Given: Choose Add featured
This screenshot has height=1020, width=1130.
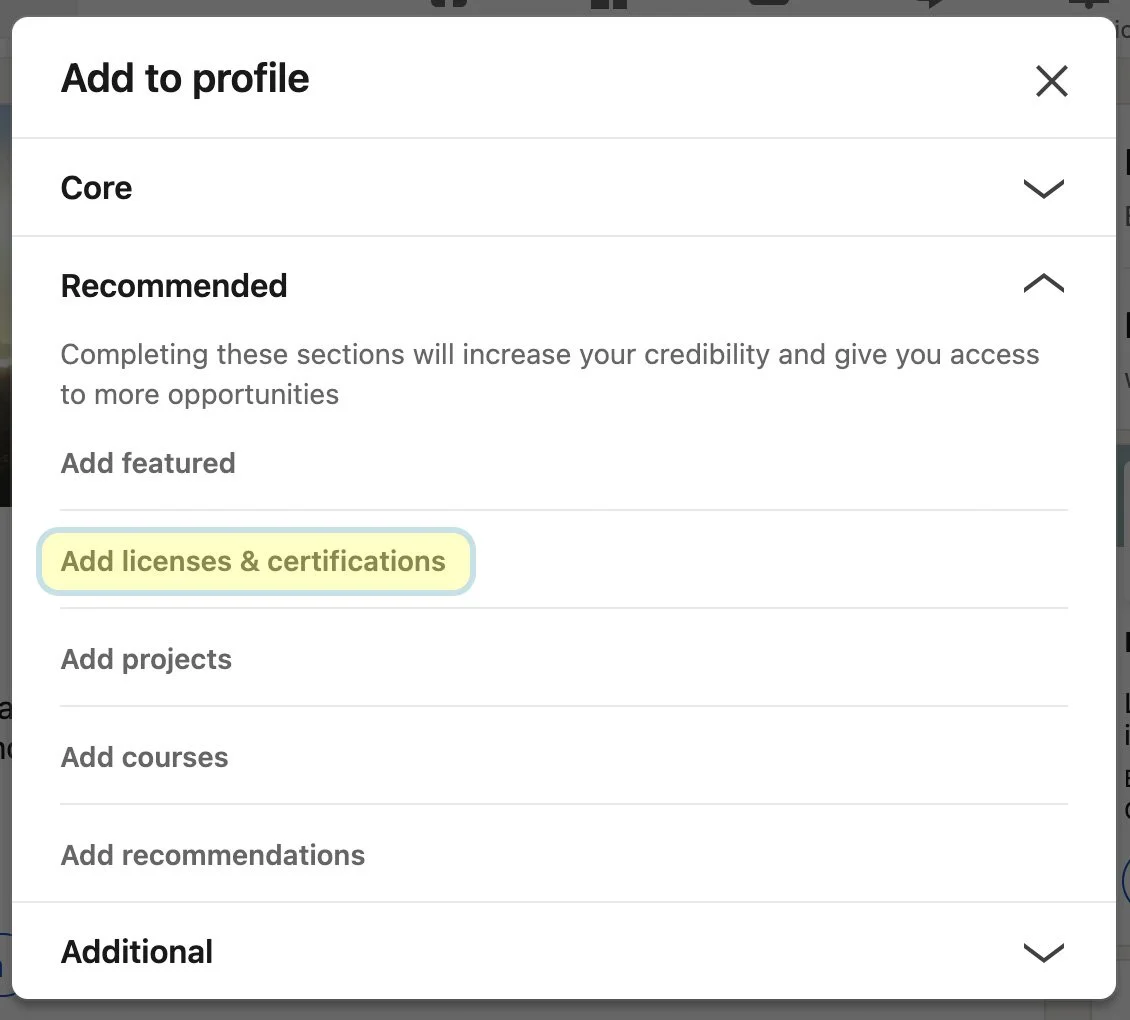Looking at the screenshot, I should pyautogui.click(x=148, y=463).
